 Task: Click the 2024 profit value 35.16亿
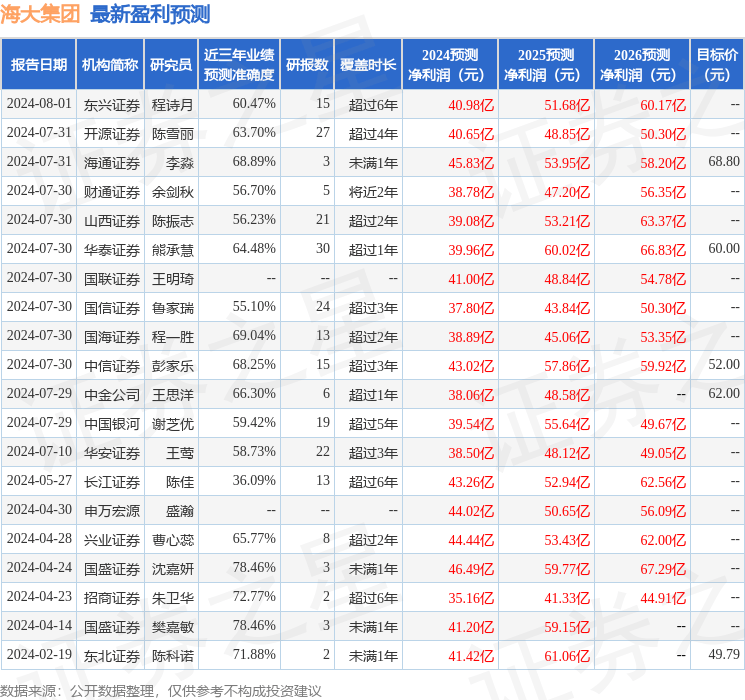471,598
